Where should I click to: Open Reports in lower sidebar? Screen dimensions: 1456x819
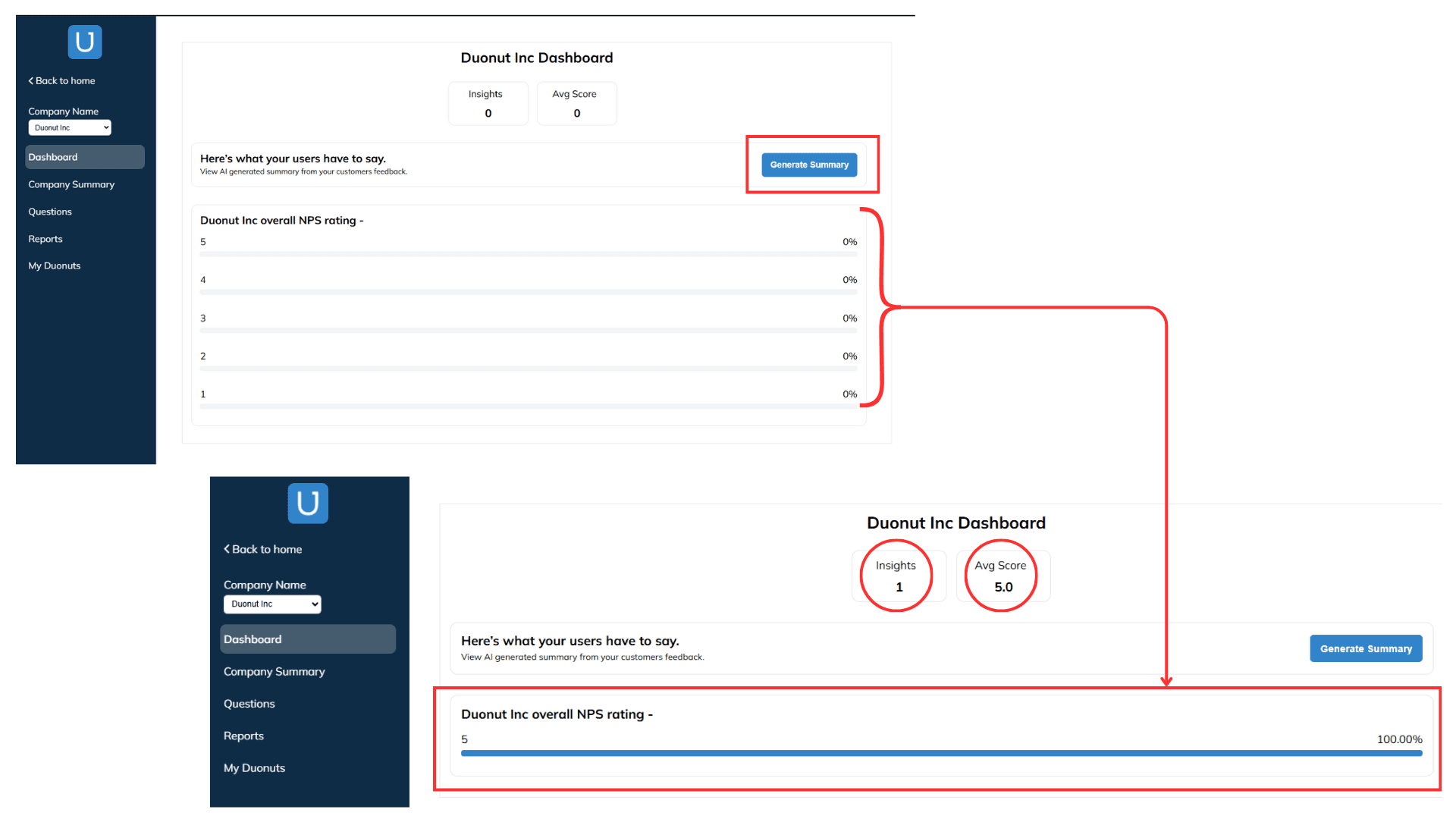click(x=243, y=736)
